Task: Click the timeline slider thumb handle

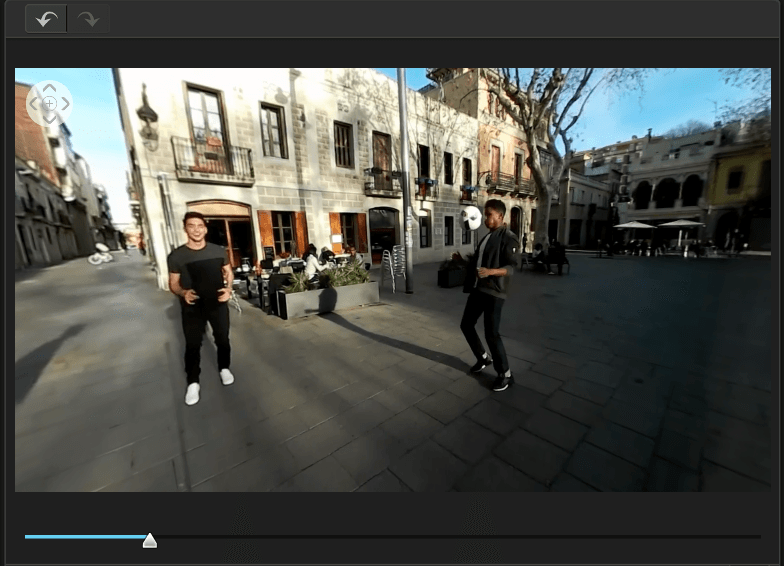Action: coord(150,540)
